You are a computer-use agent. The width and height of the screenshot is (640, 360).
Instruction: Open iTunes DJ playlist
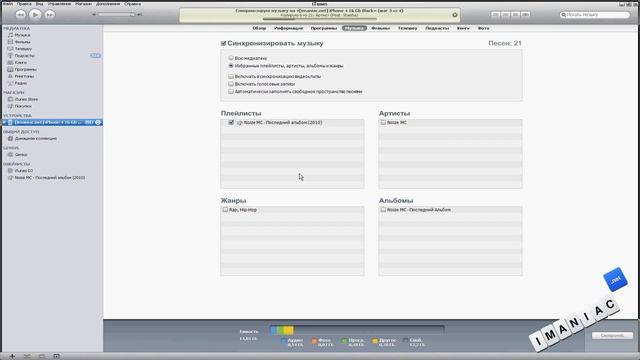(x=24, y=171)
